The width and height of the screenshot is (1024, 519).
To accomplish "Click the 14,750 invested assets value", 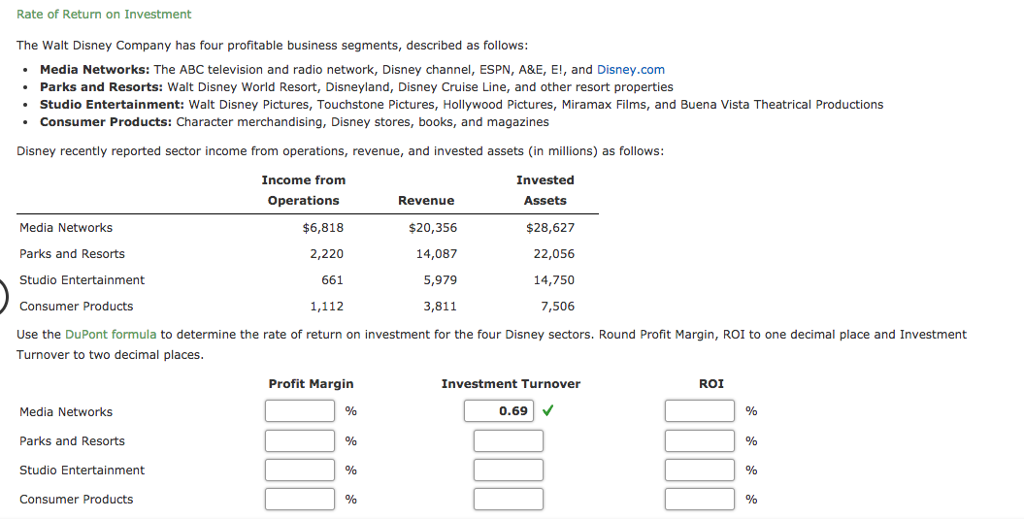I will coord(554,280).
